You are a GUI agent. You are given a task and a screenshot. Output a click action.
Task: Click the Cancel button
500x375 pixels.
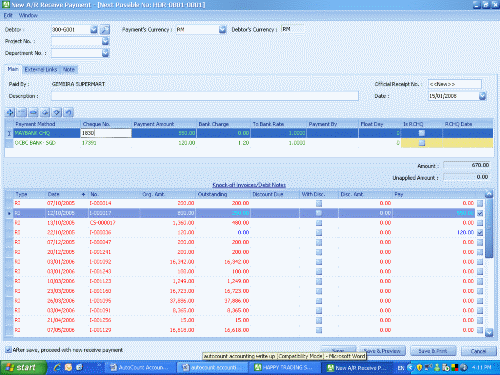point(478,351)
